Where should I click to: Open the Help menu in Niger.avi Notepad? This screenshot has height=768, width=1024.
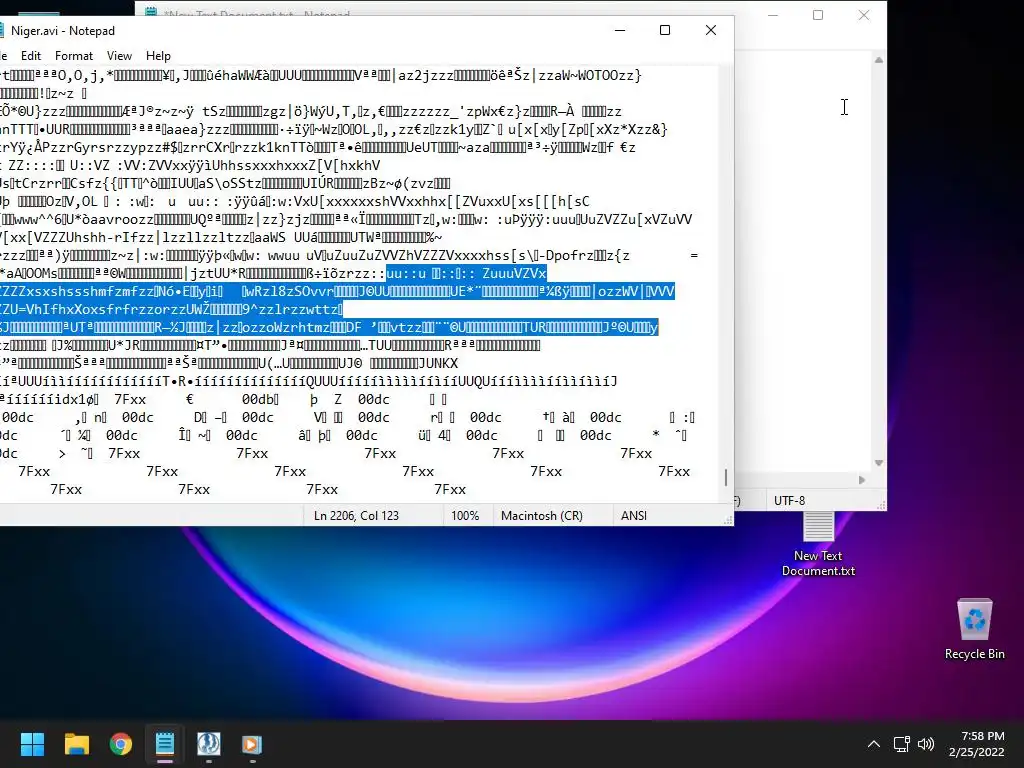158,56
